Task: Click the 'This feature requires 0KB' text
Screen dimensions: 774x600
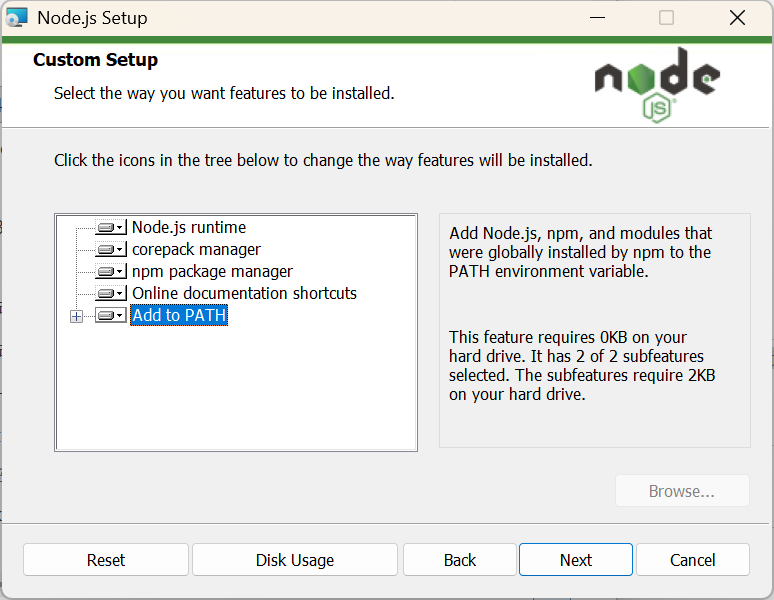Action: coord(582,366)
